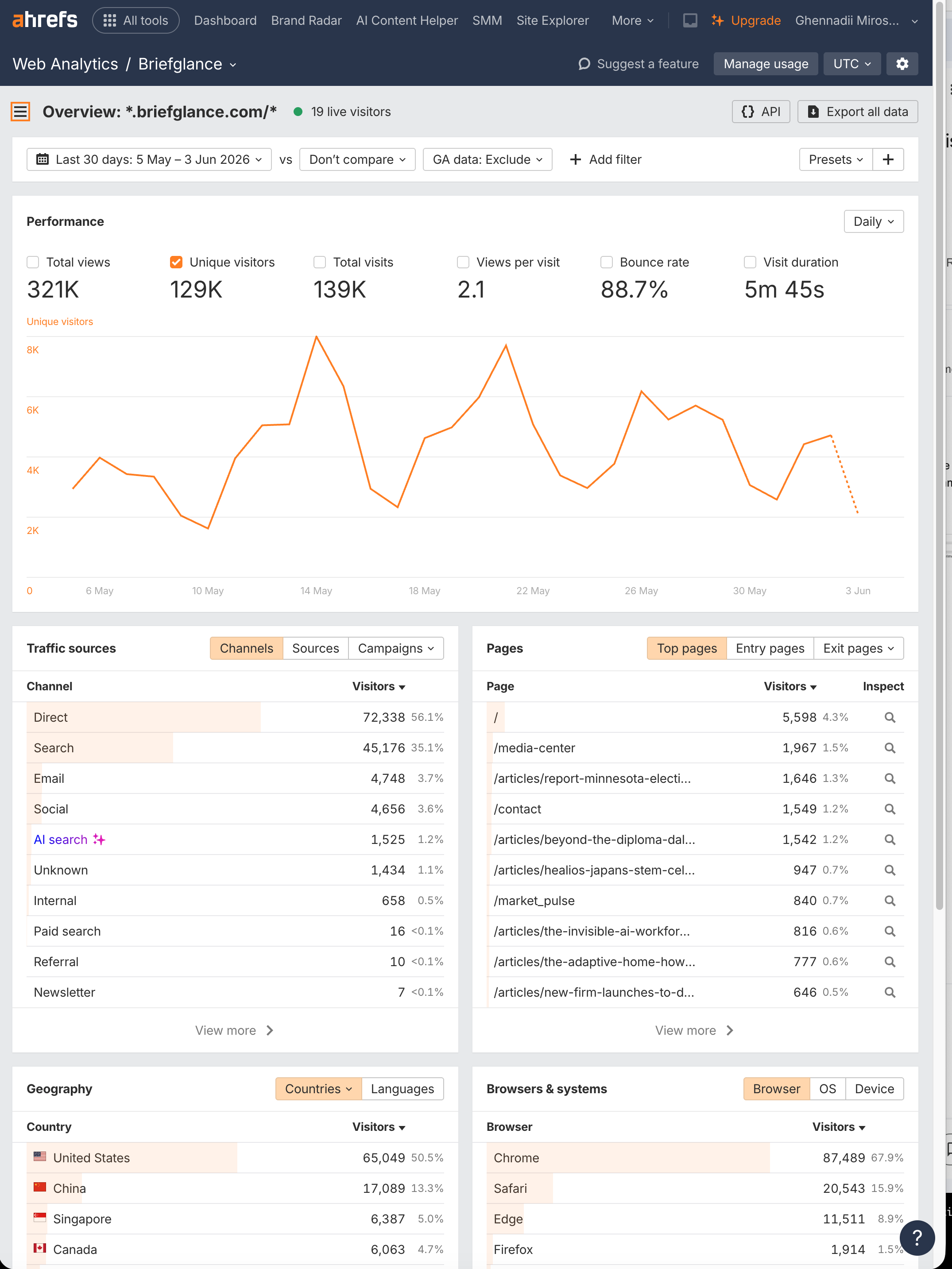Inspect the /contact page
Image resolution: width=952 pixels, height=1269 pixels.
pos(890,809)
